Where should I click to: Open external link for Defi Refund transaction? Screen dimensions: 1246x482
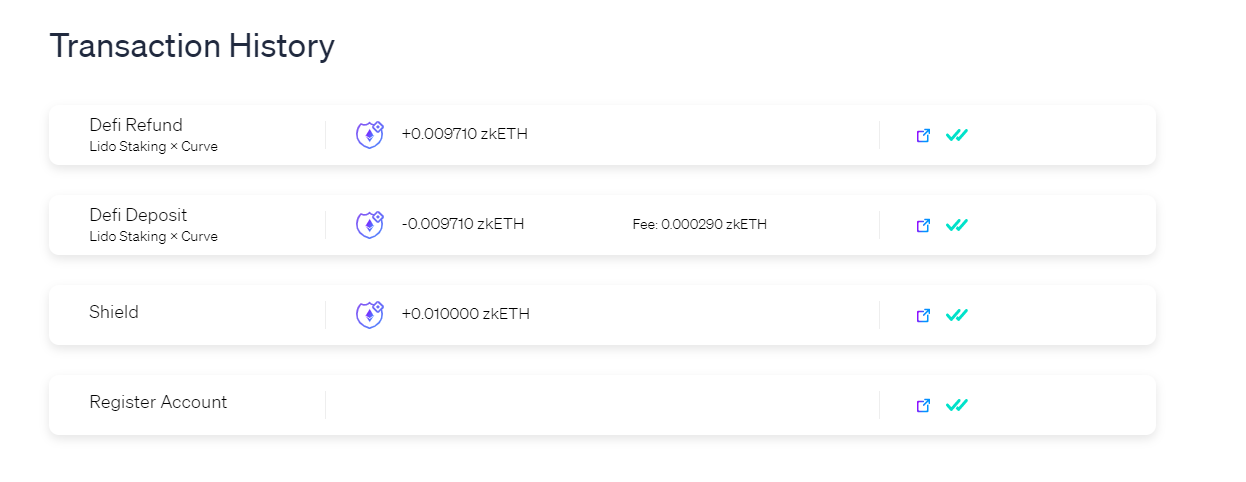923,135
